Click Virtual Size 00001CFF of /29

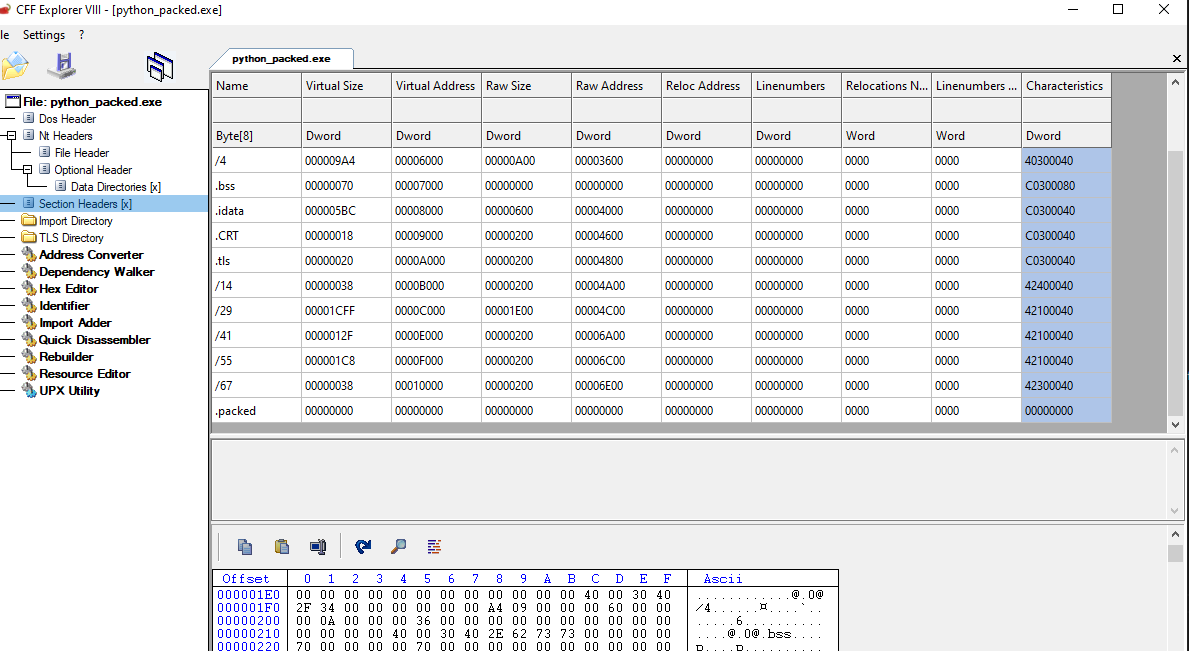[347, 311]
